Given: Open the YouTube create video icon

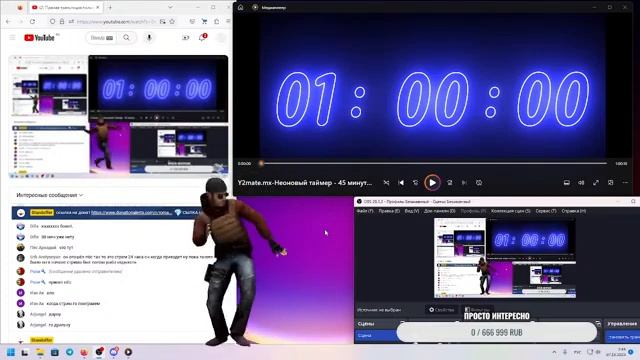Looking at the screenshot, I should pos(185,38).
